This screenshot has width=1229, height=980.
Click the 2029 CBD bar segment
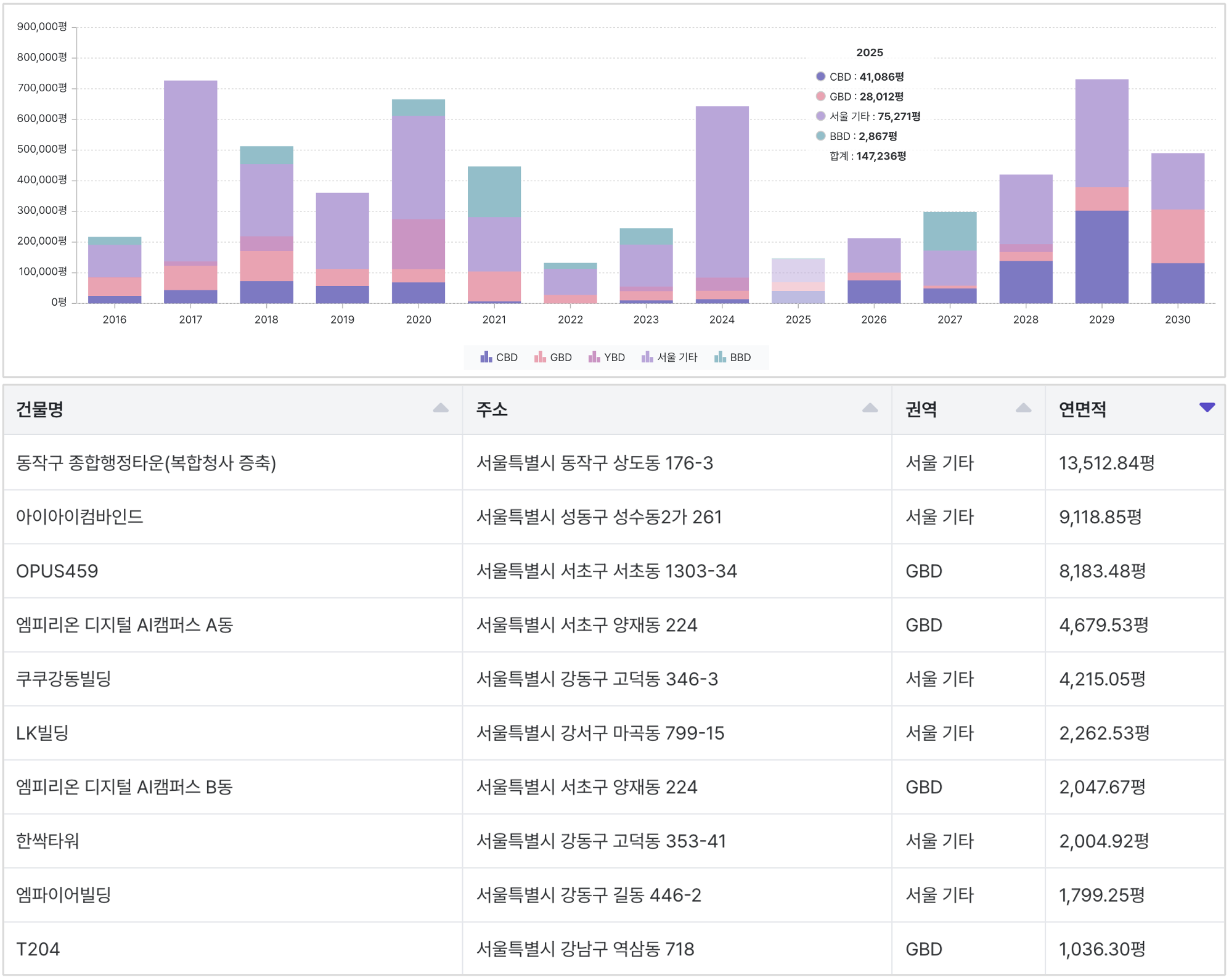(1101, 257)
